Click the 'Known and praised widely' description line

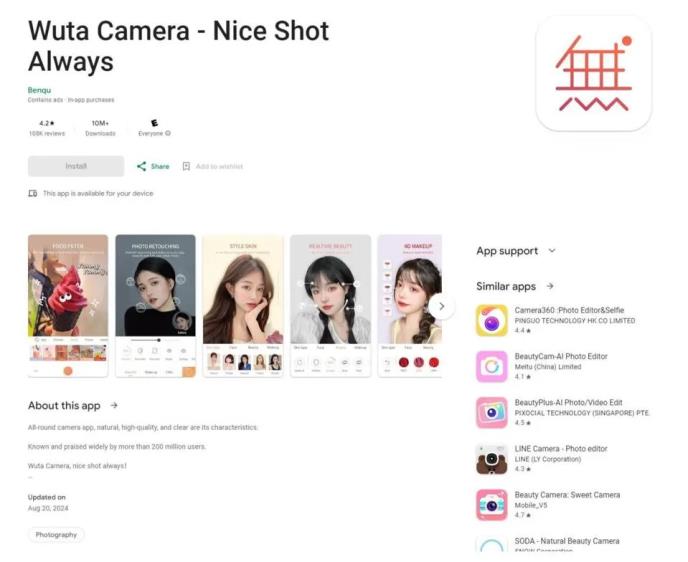tap(117, 447)
